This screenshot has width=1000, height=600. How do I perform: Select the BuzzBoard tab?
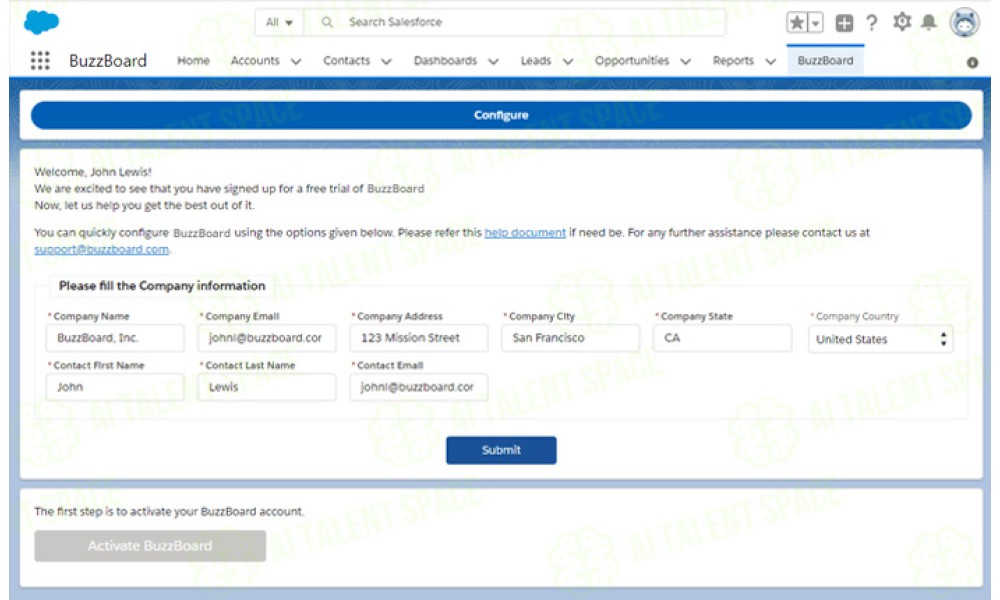(825, 61)
